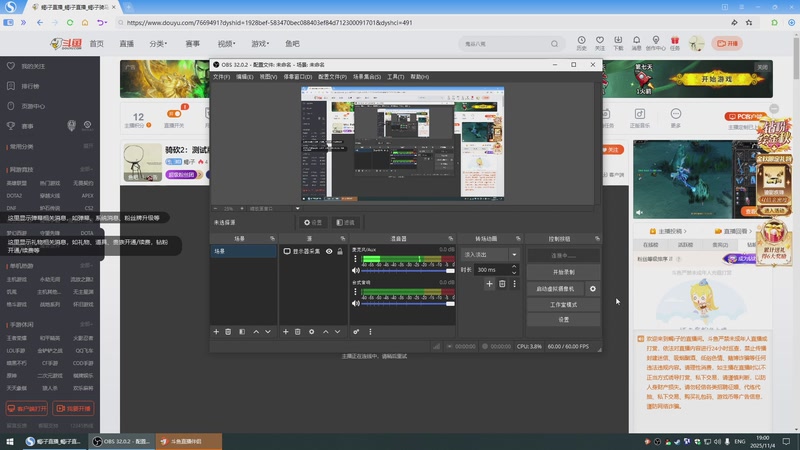The image size is (800, 450).
Task: Move scene down in Scenes panel
Action: click(x=268, y=332)
